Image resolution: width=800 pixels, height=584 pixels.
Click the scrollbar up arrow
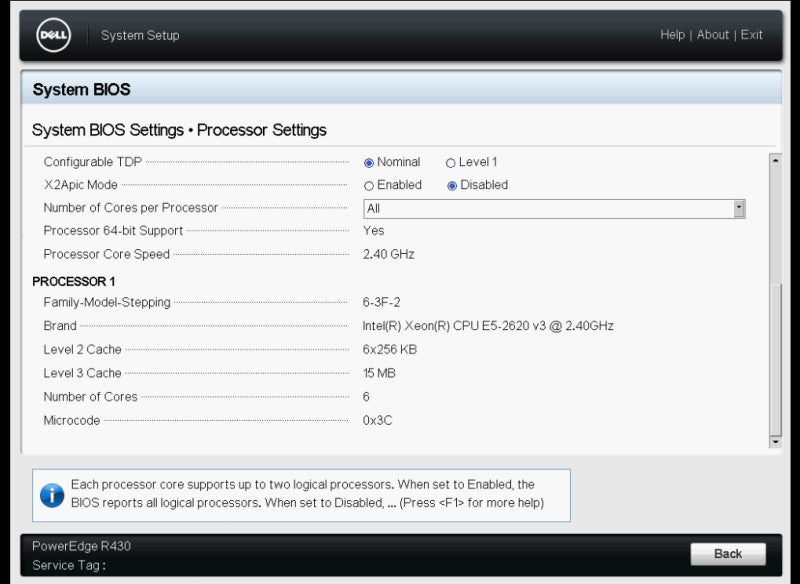pyautogui.click(x=776, y=160)
